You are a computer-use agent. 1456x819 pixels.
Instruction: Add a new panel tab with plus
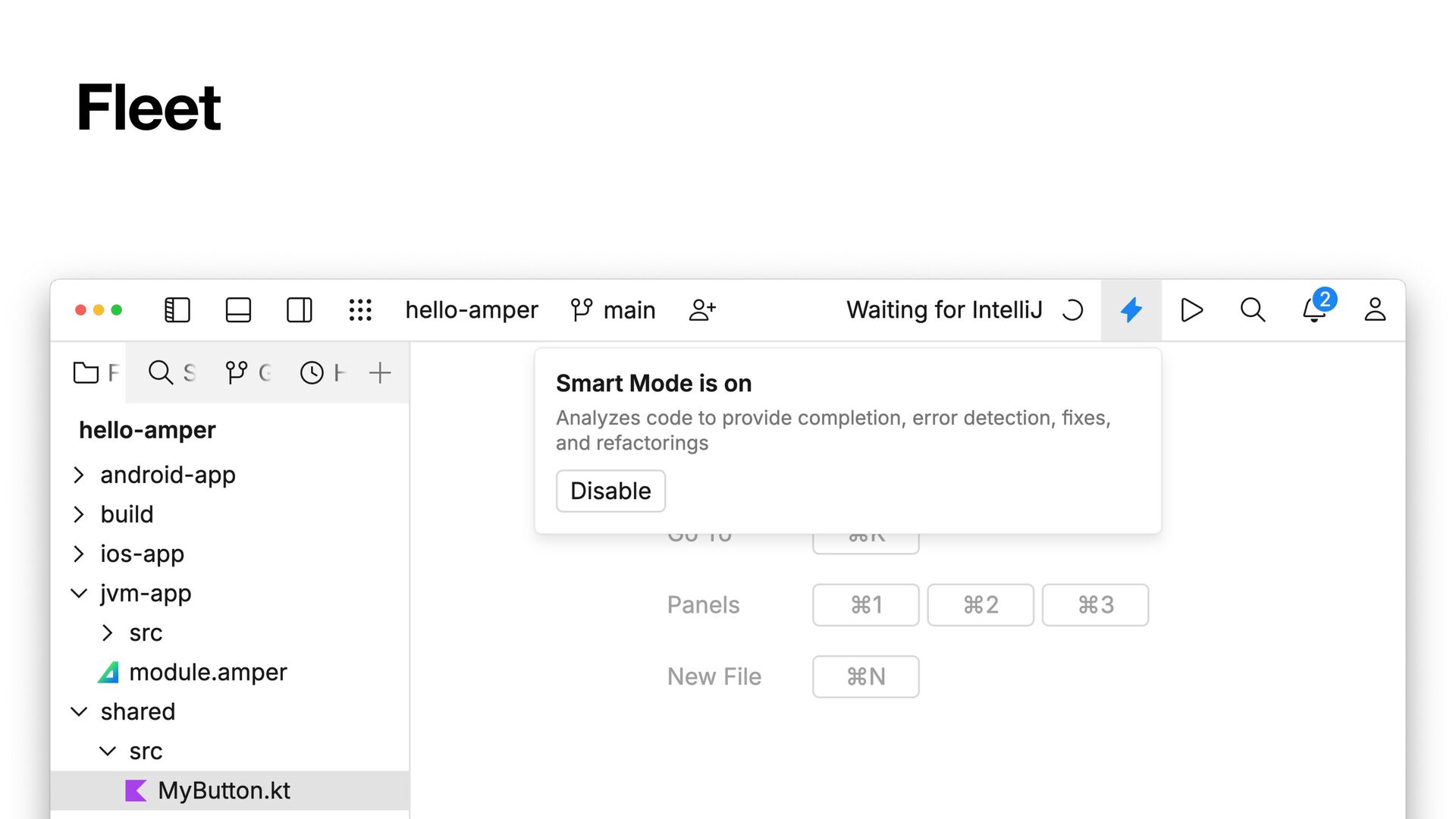[380, 372]
